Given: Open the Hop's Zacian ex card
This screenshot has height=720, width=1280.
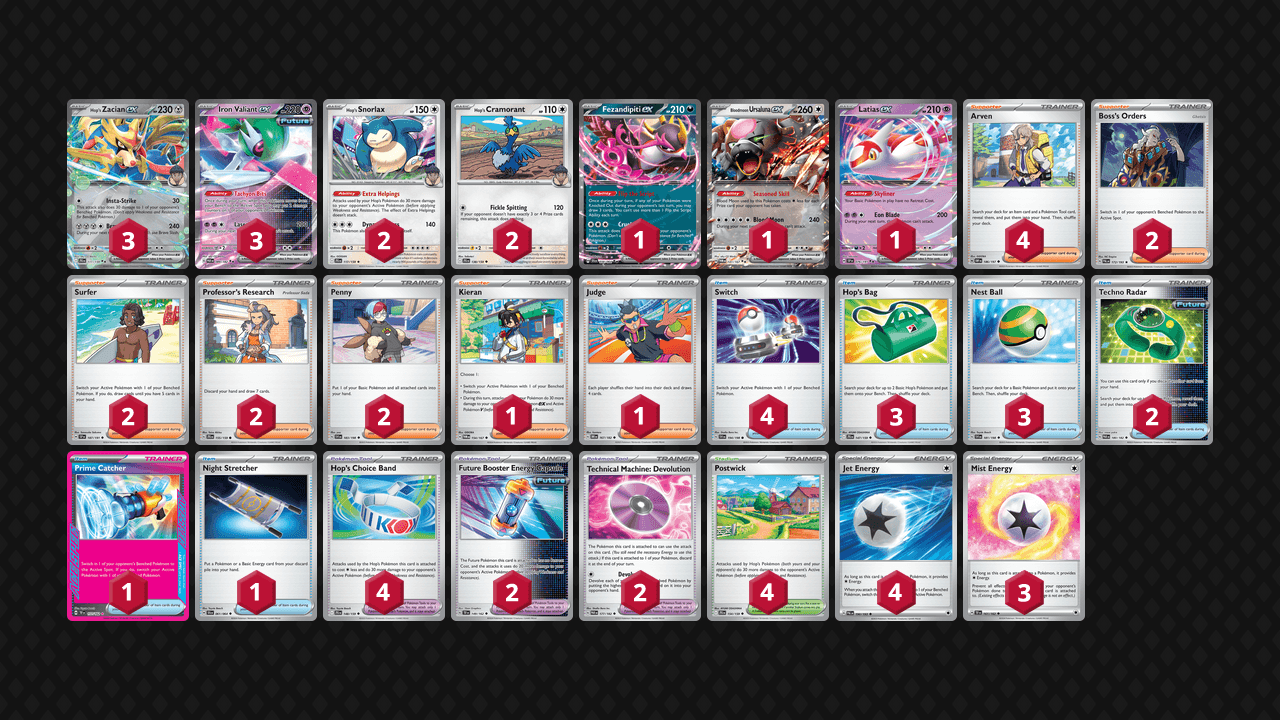Looking at the screenshot, I should [x=128, y=184].
